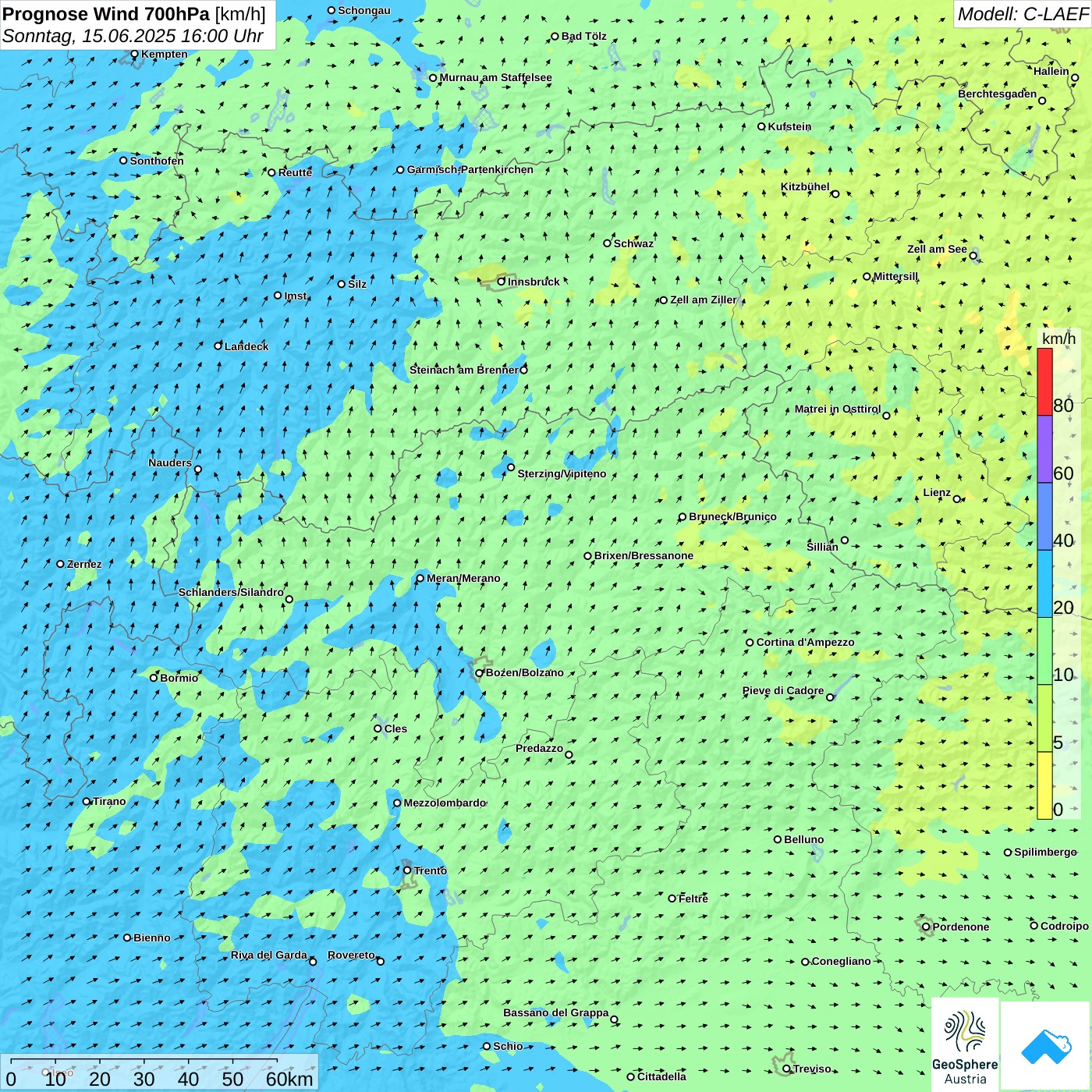
Task: Click the 'Riva del Garda' label
Action: pos(269,955)
